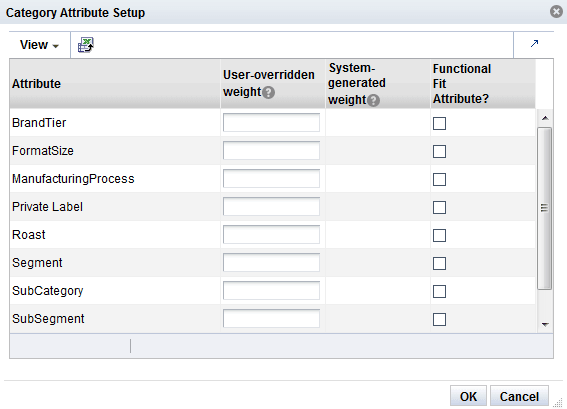The image size is (567, 409).
Task: Click the scrollbar up arrow
Action: (x=545, y=118)
